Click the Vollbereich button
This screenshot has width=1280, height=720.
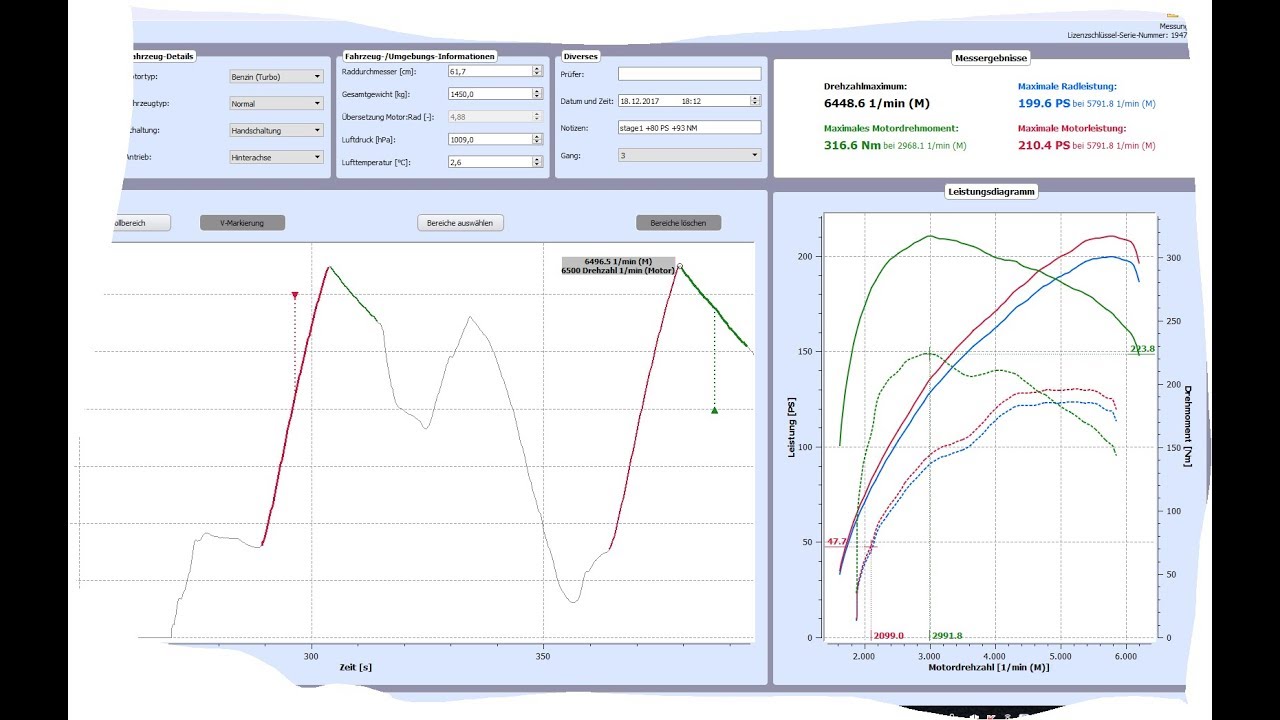coord(140,223)
